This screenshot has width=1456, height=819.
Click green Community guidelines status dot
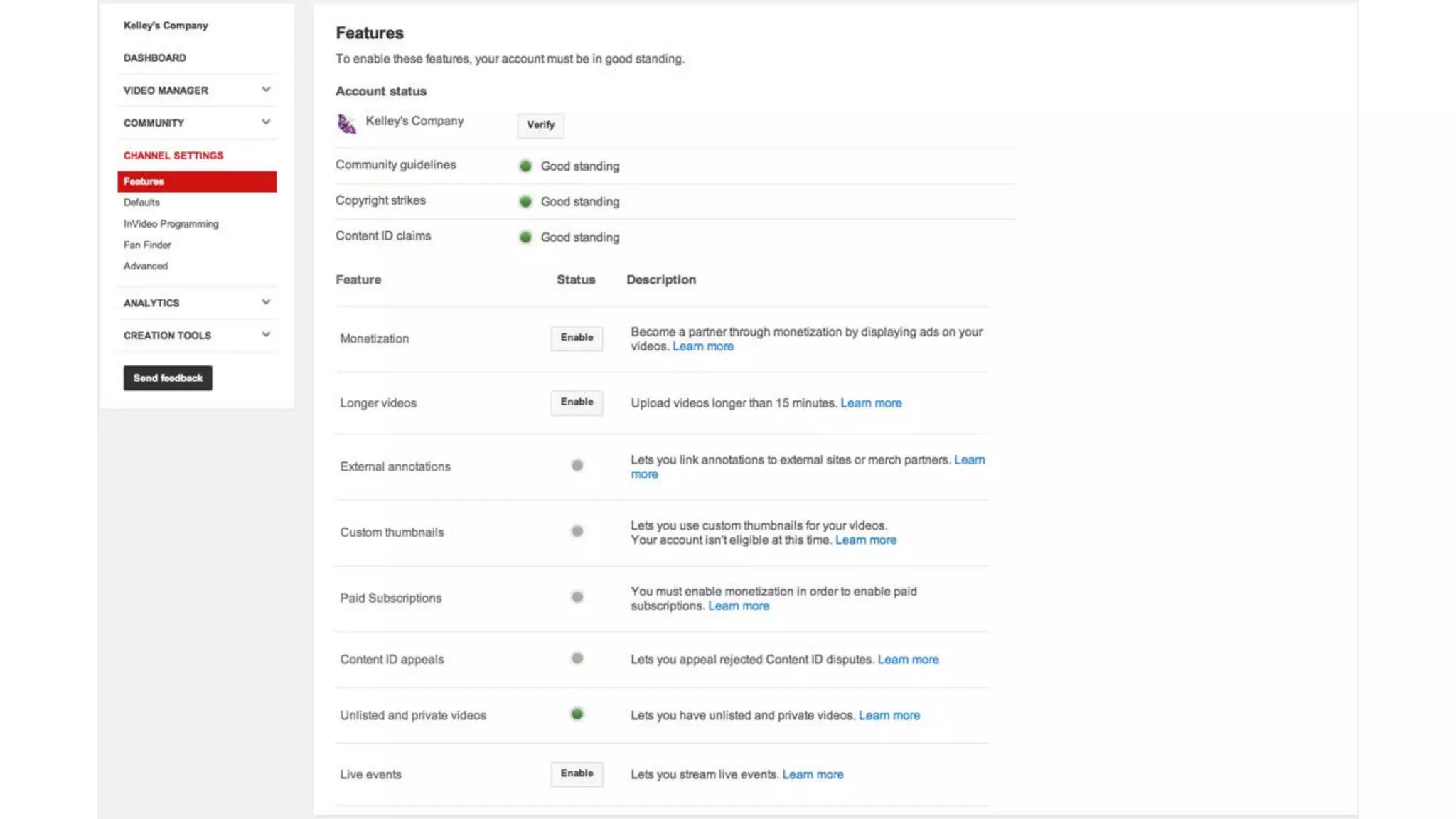pos(525,166)
